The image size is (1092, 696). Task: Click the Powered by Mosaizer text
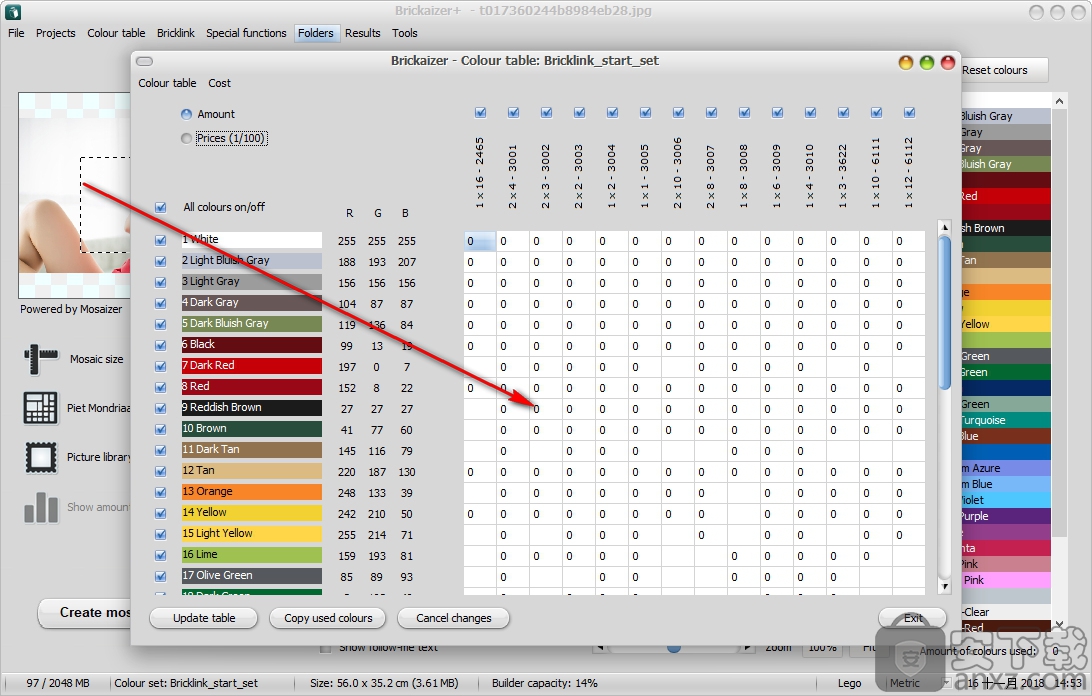71,309
